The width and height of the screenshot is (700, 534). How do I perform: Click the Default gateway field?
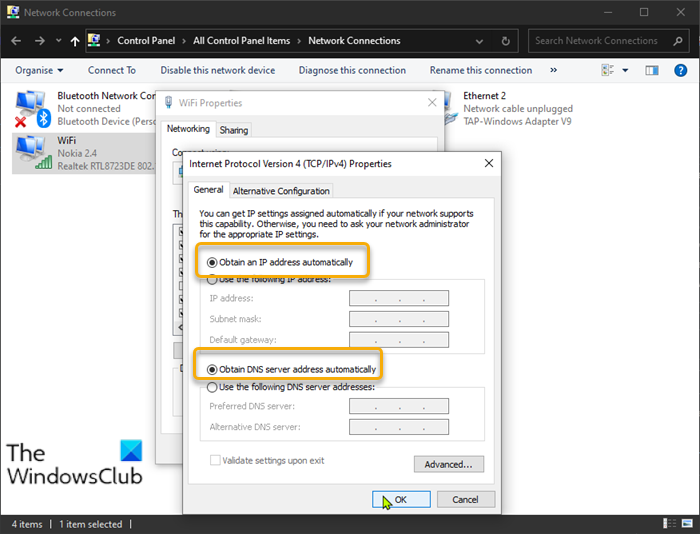[x=399, y=340]
